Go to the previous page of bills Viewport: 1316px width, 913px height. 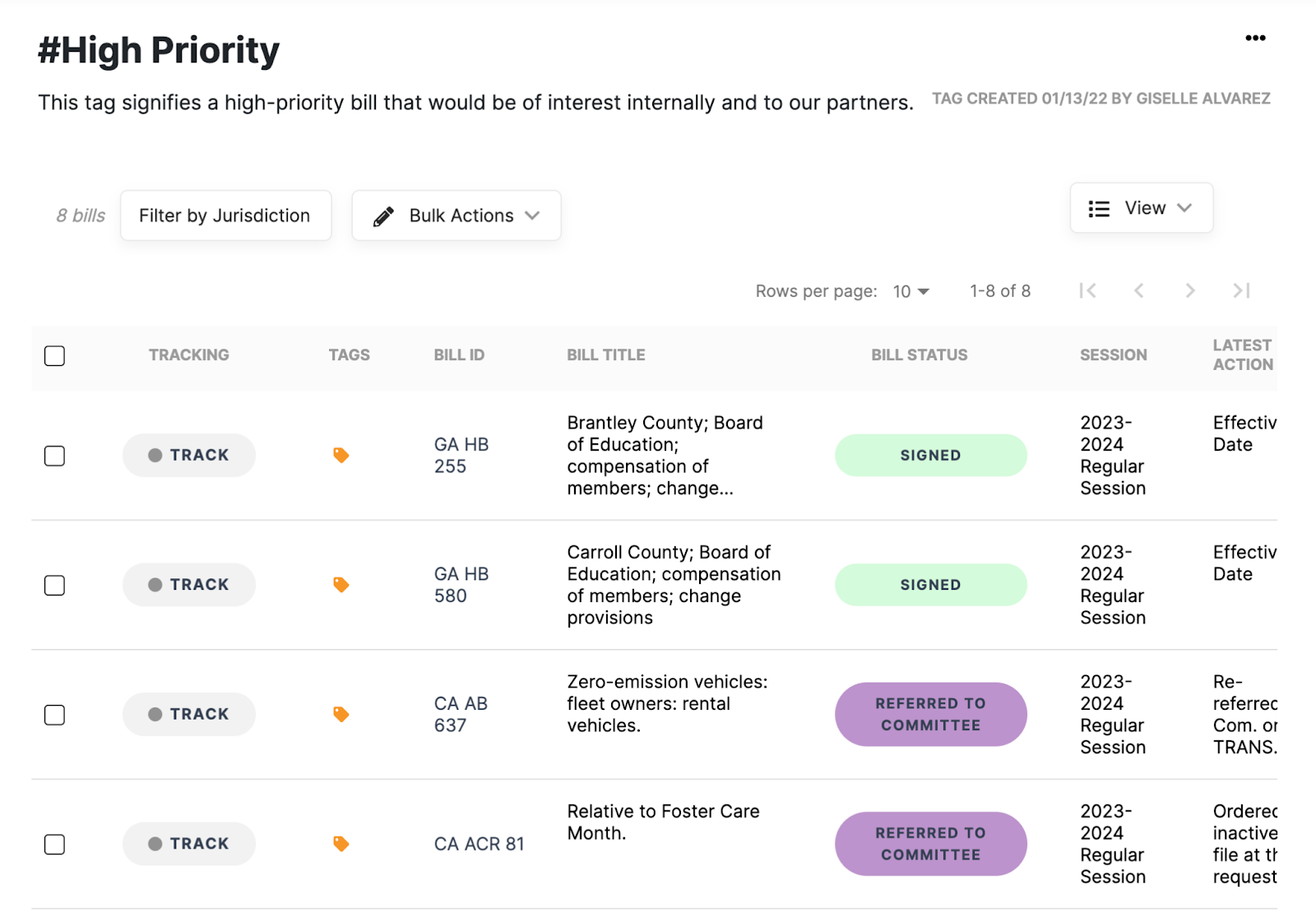[1139, 290]
